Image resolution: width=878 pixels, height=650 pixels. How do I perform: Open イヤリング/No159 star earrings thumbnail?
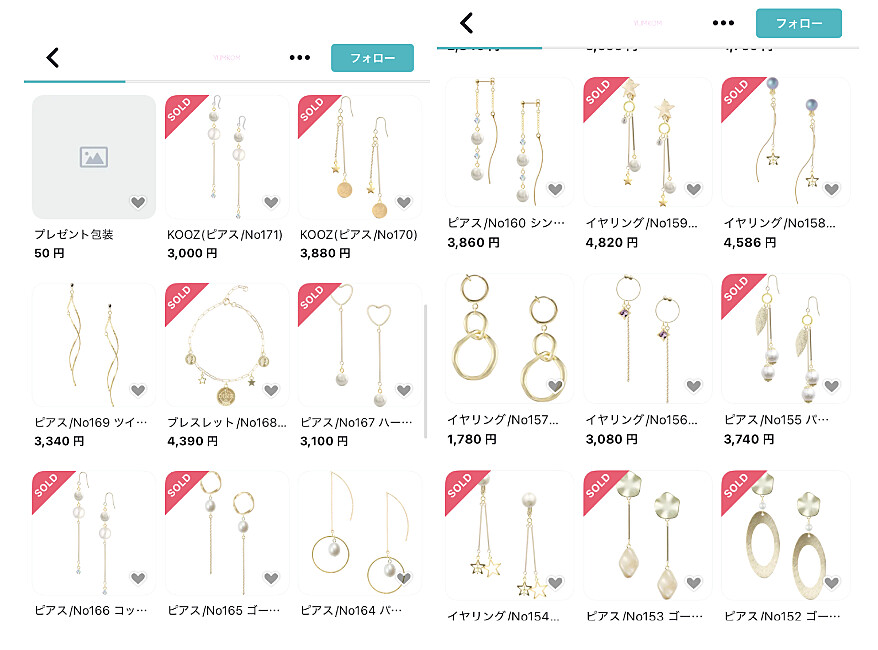pos(647,142)
